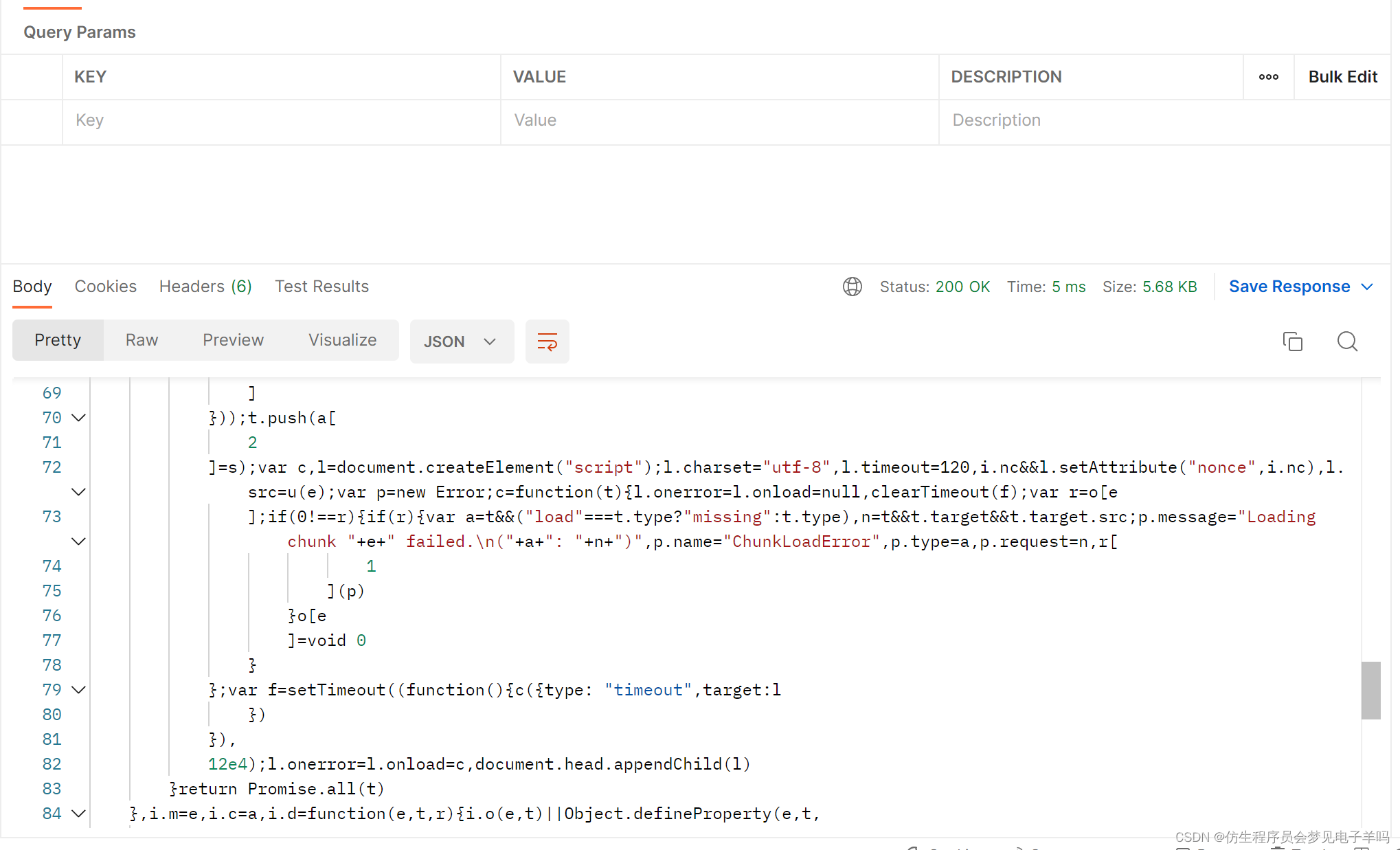Collapse the code fold at line 79
The width and height of the screenshot is (1400, 850).
pyautogui.click(x=79, y=690)
